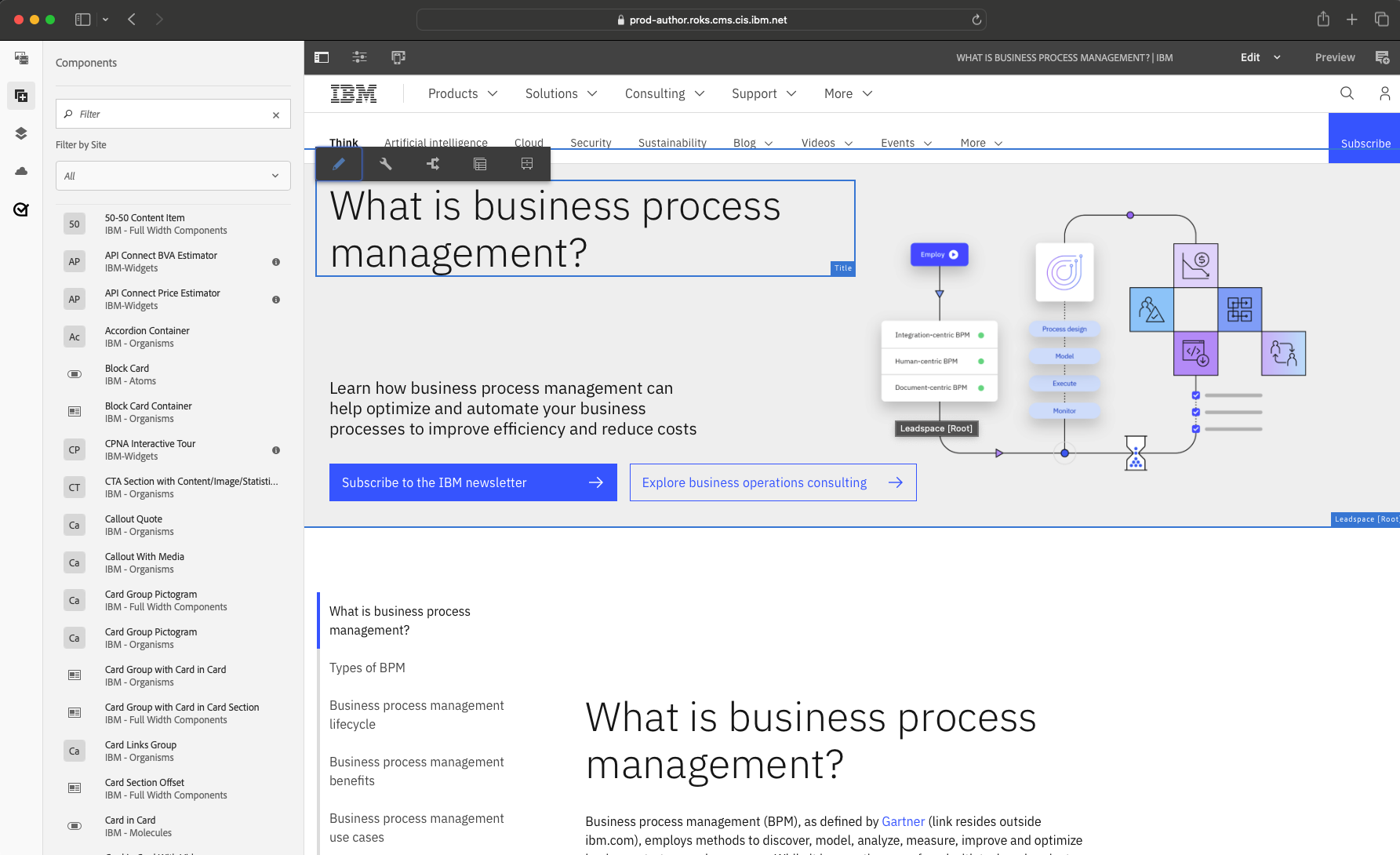Show info for API Connect Price Estimator
Screen dimensions: 1400x855
[276, 300]
